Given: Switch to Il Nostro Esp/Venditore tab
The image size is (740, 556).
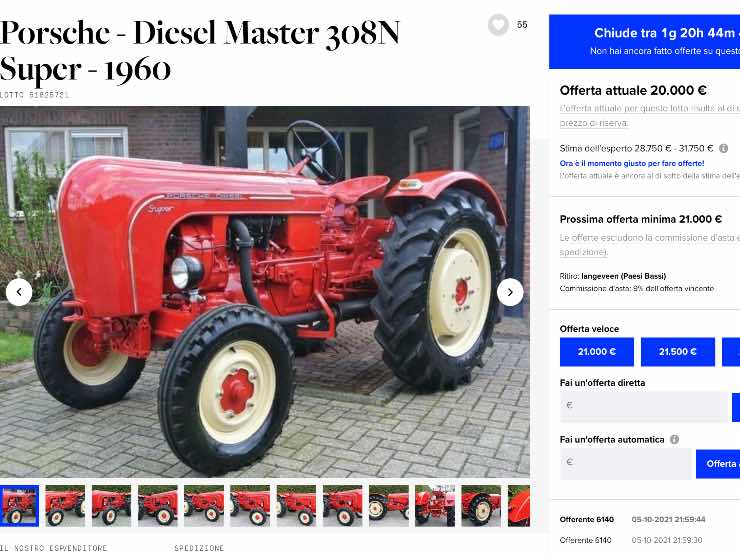Looking at the screenshot, I should click(53, 548).
